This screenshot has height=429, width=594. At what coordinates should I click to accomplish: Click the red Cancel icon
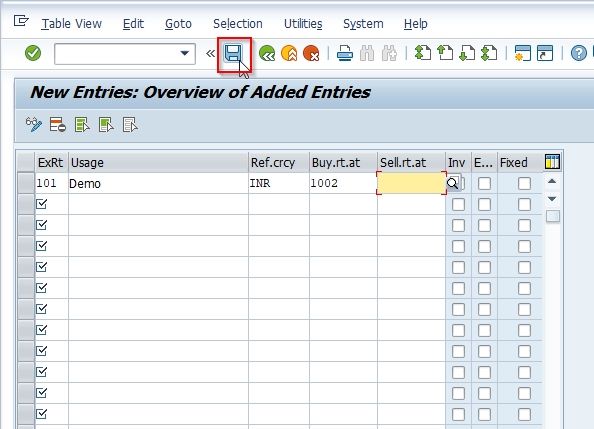(311, 53)
